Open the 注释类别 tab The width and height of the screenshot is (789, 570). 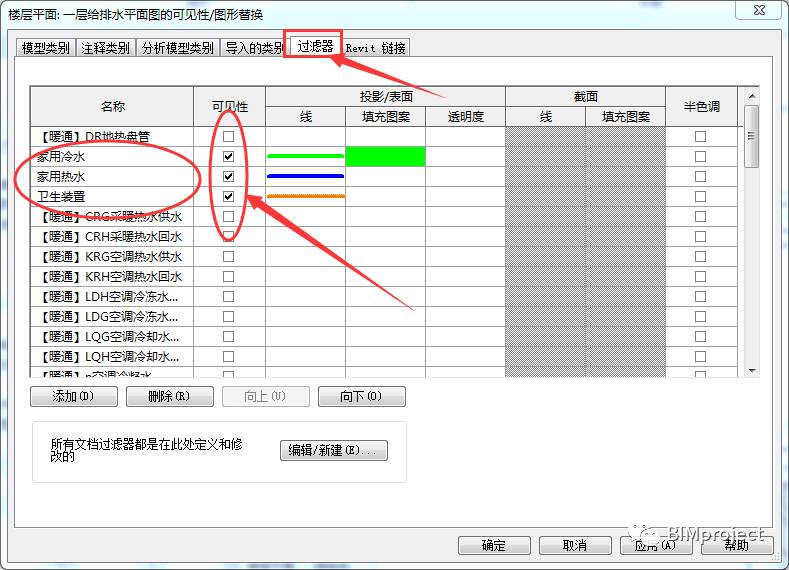click(x=105, y=48)
